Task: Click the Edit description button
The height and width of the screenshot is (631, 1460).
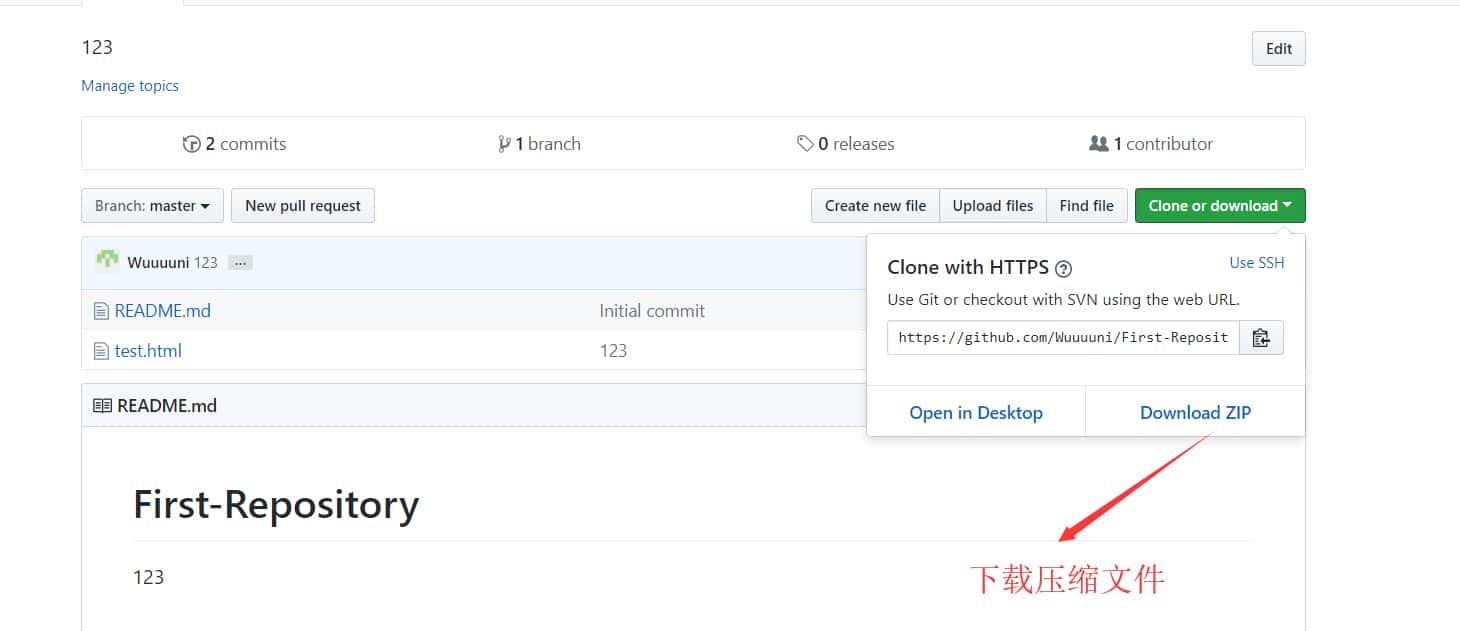Action: (x=1279, y=49)
